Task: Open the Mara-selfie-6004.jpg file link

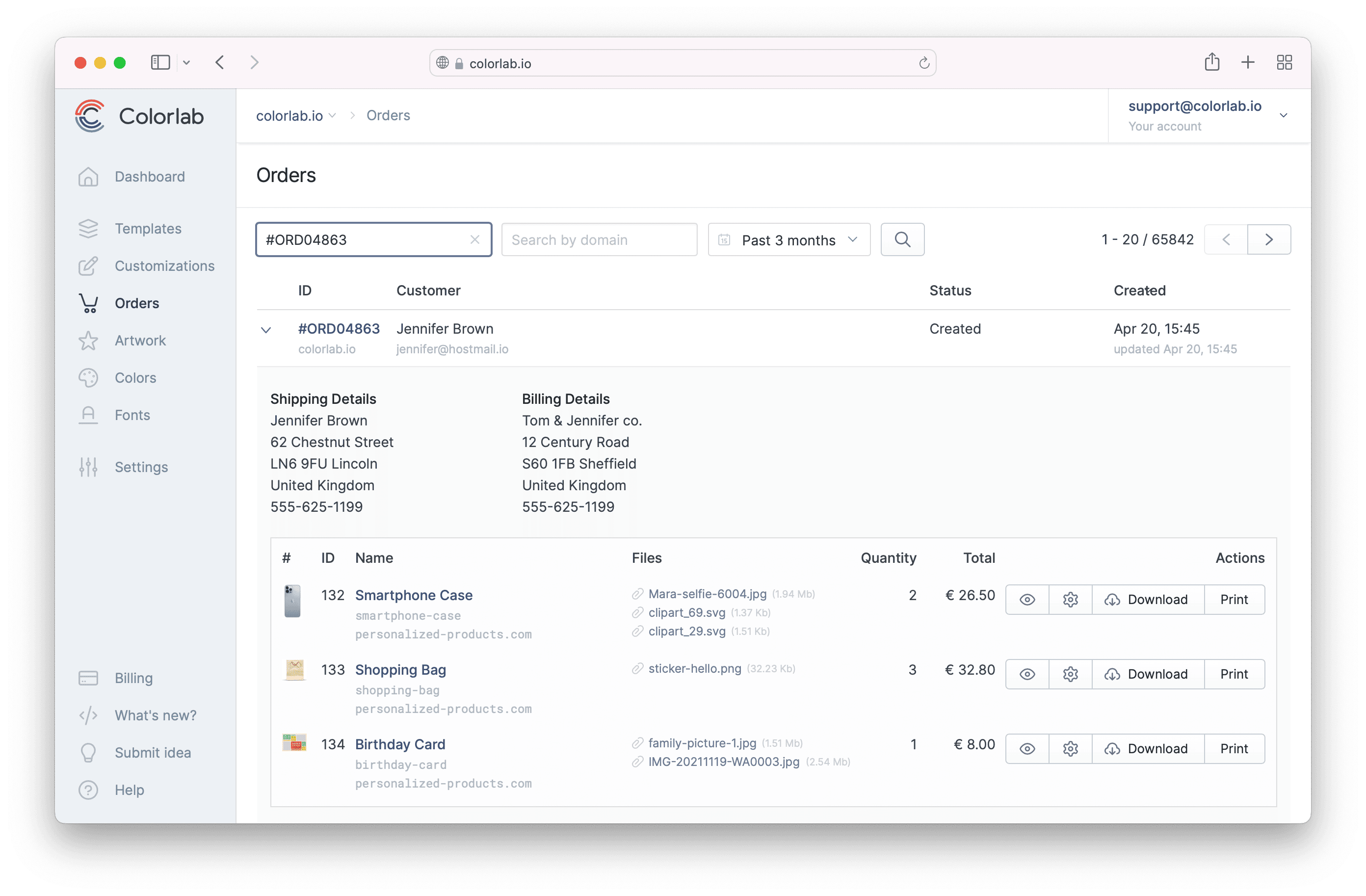Action: [x=707, y=594]
